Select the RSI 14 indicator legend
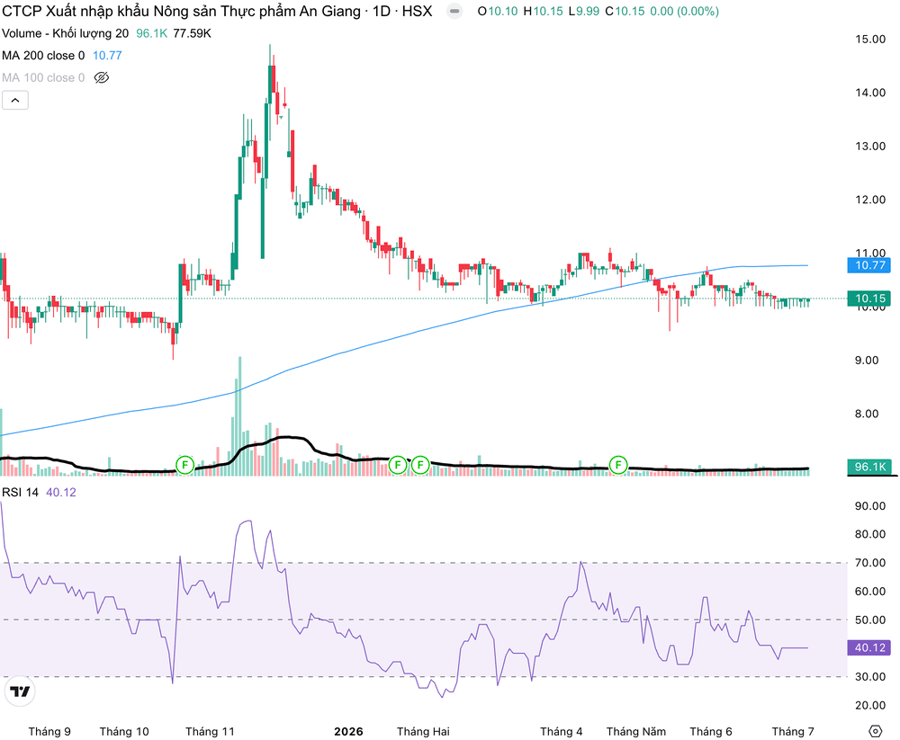 pos(20,492)
